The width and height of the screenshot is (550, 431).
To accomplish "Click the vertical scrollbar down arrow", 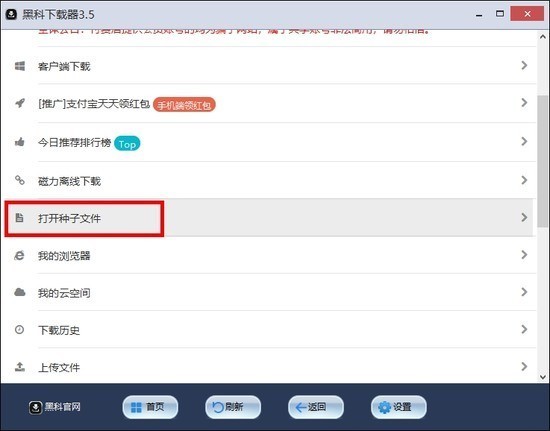I will point(543,377).
